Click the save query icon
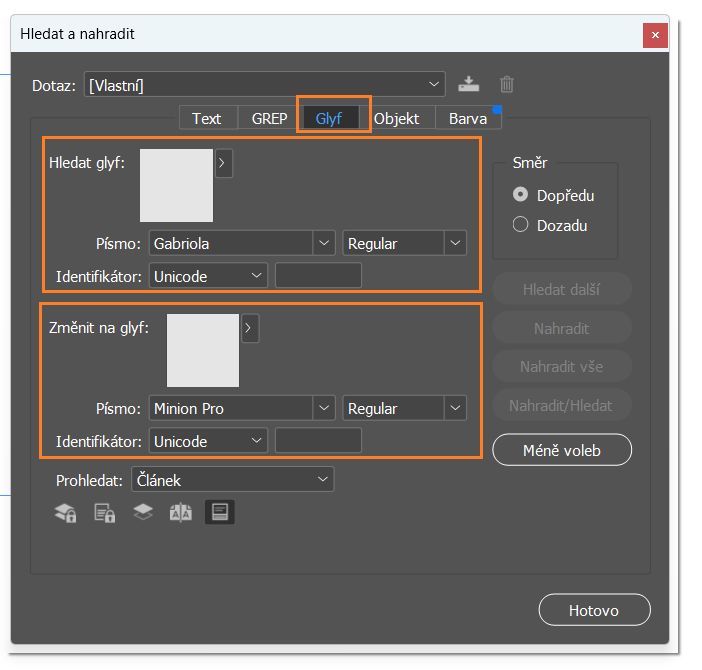The width and height of the screenshot is (702, 670). click(468, 85)
